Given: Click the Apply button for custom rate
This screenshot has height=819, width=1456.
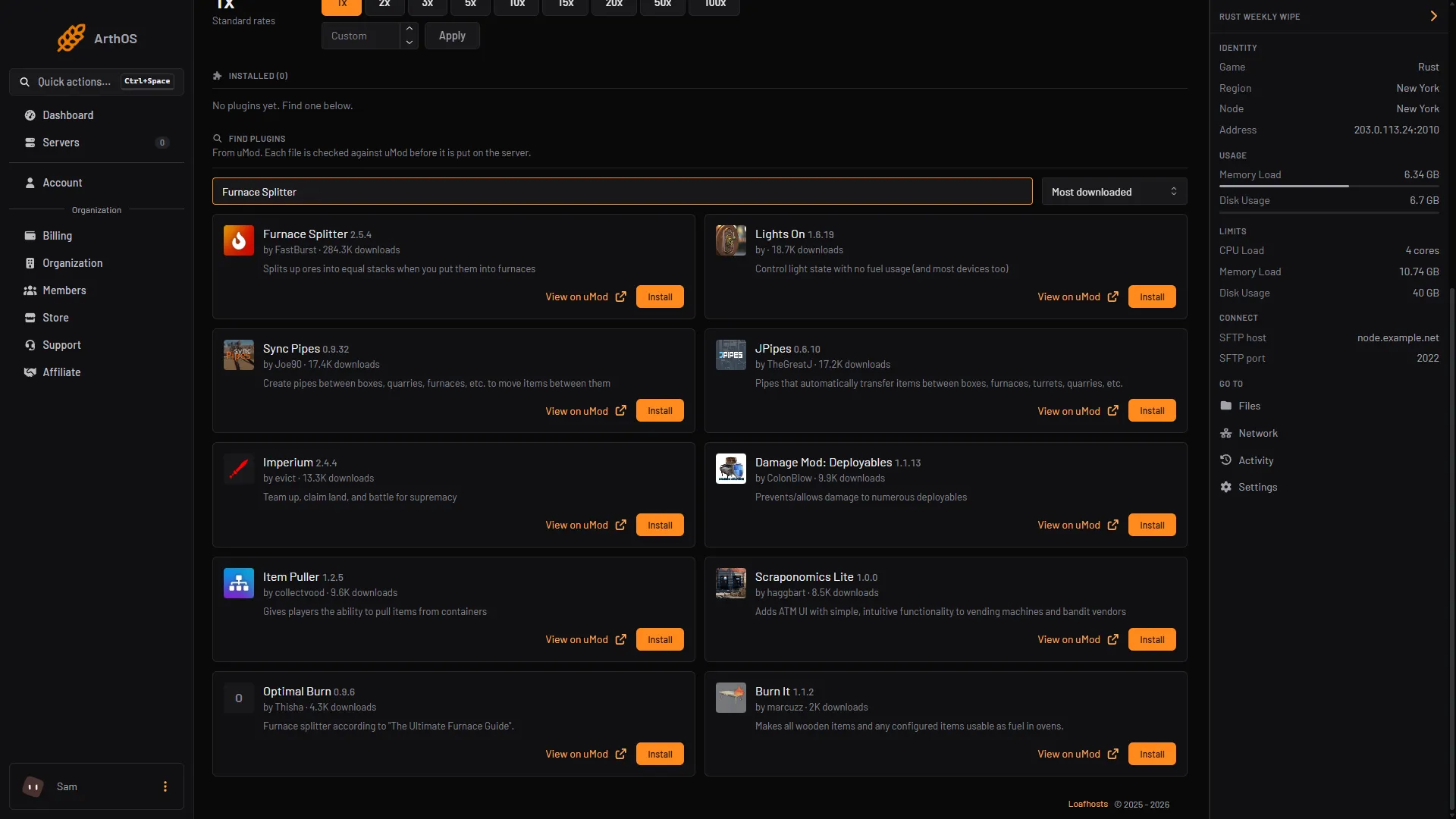Looking at the screenshot, I should click(452, 36).
